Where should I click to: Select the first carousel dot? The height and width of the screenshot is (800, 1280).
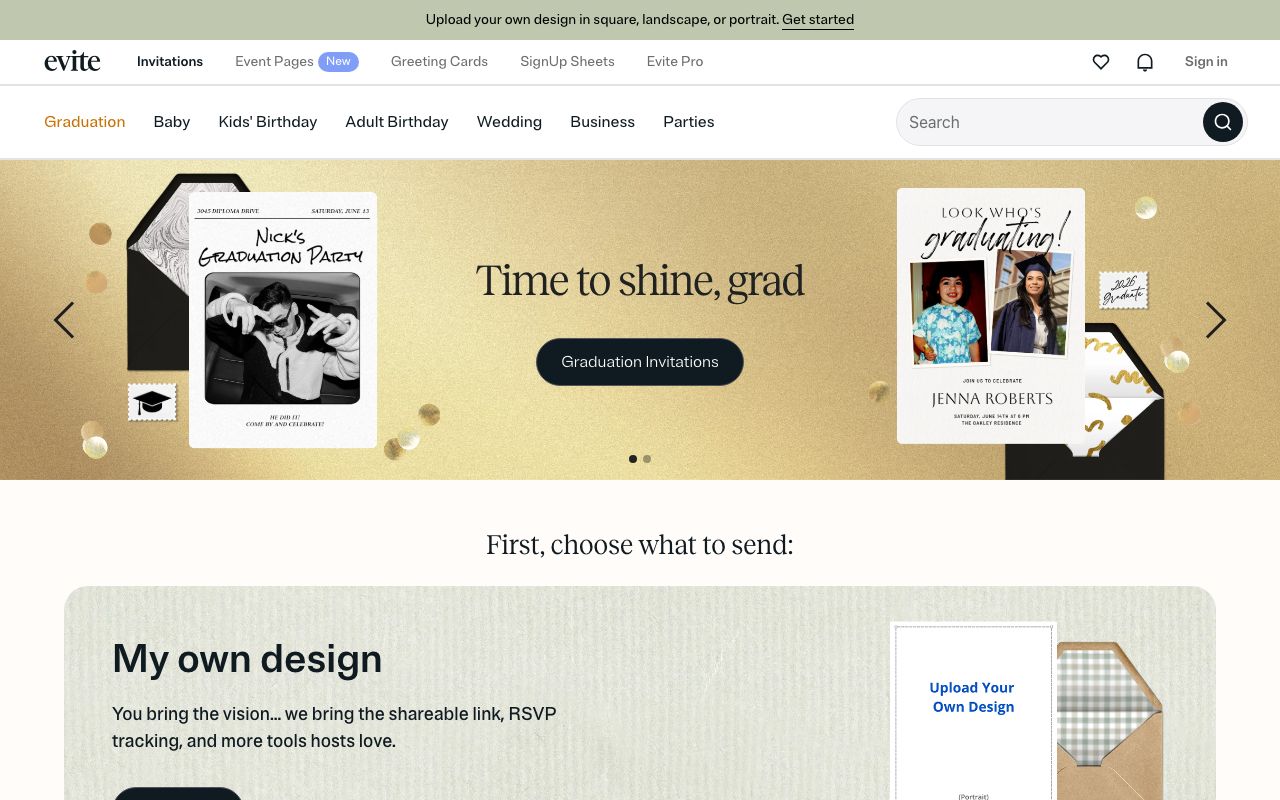[x=633, y=459]
